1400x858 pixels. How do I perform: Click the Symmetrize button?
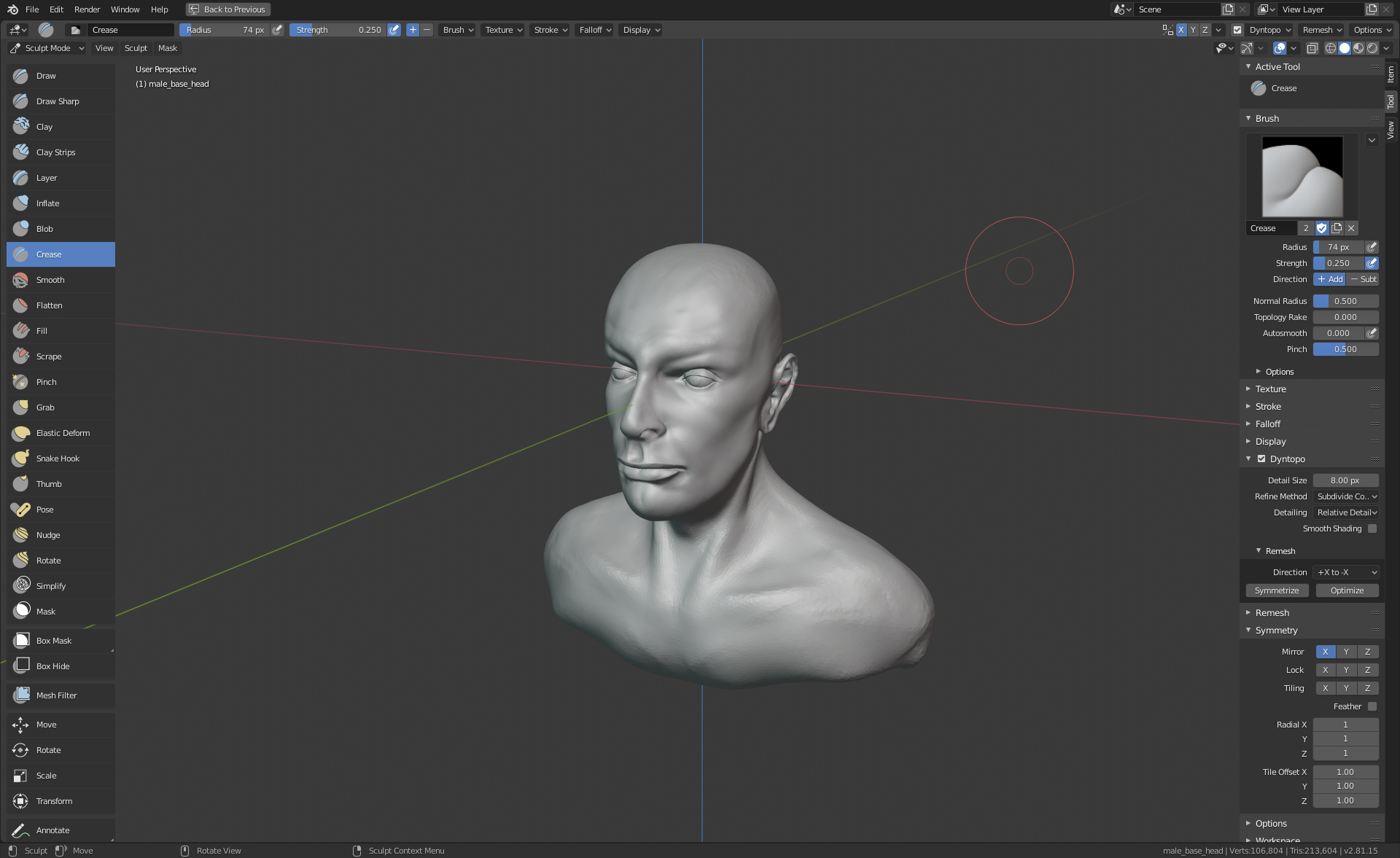(1276, 590)
